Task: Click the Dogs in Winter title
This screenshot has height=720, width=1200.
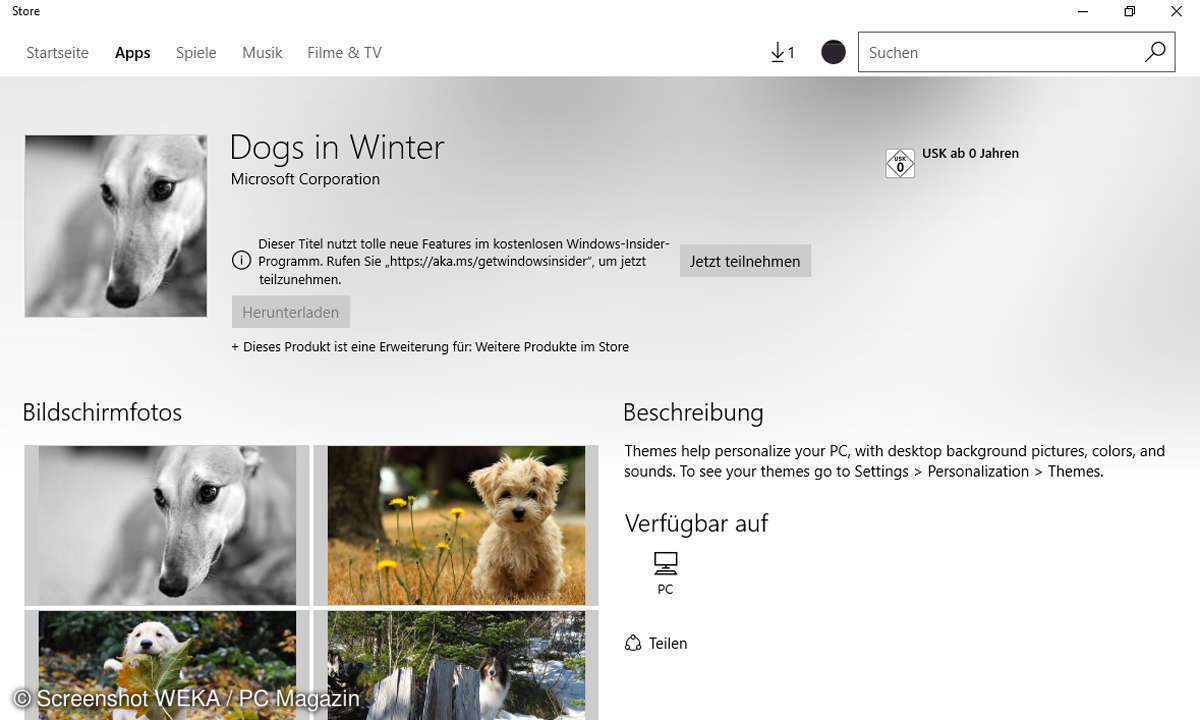Action: (337, 148)
